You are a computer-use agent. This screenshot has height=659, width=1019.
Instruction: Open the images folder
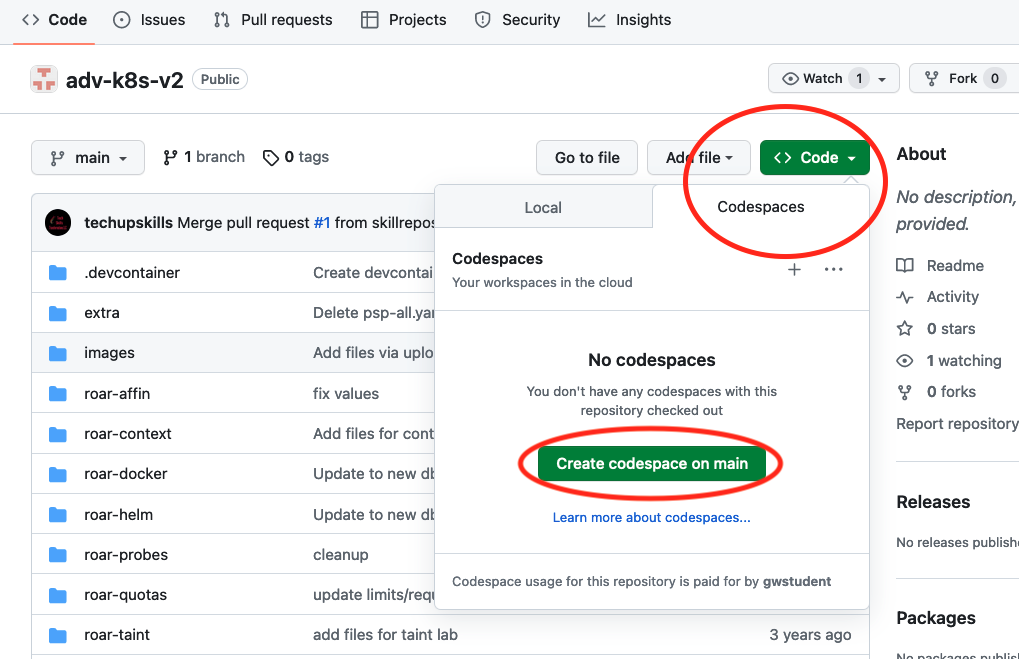coord(109,353)
